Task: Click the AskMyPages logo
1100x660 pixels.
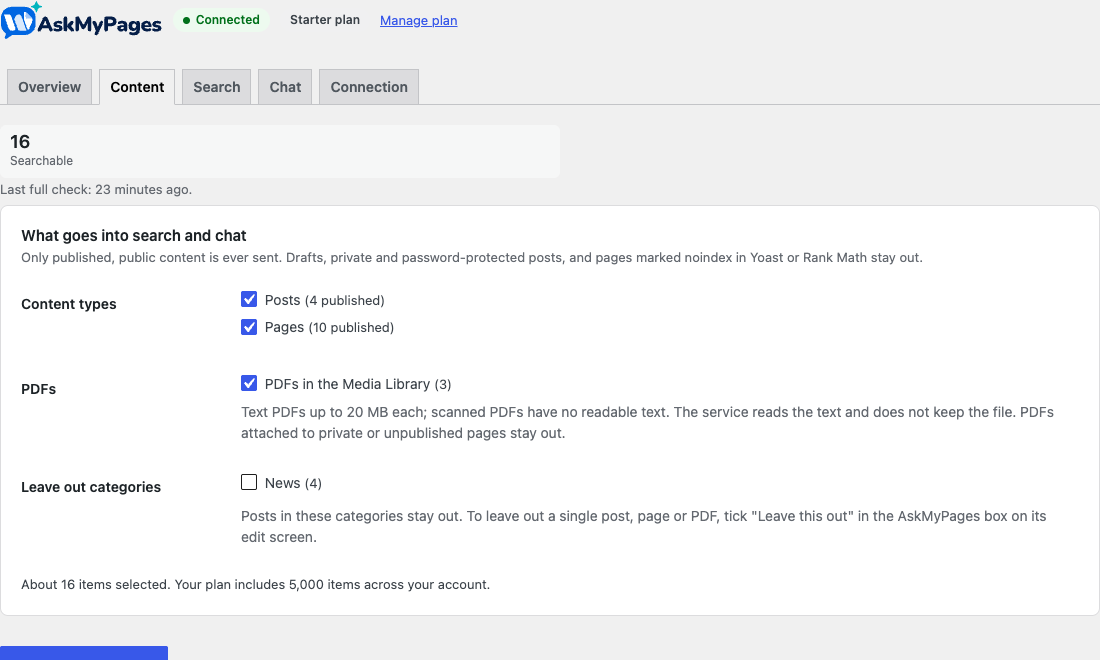Action: pos(81,20)
